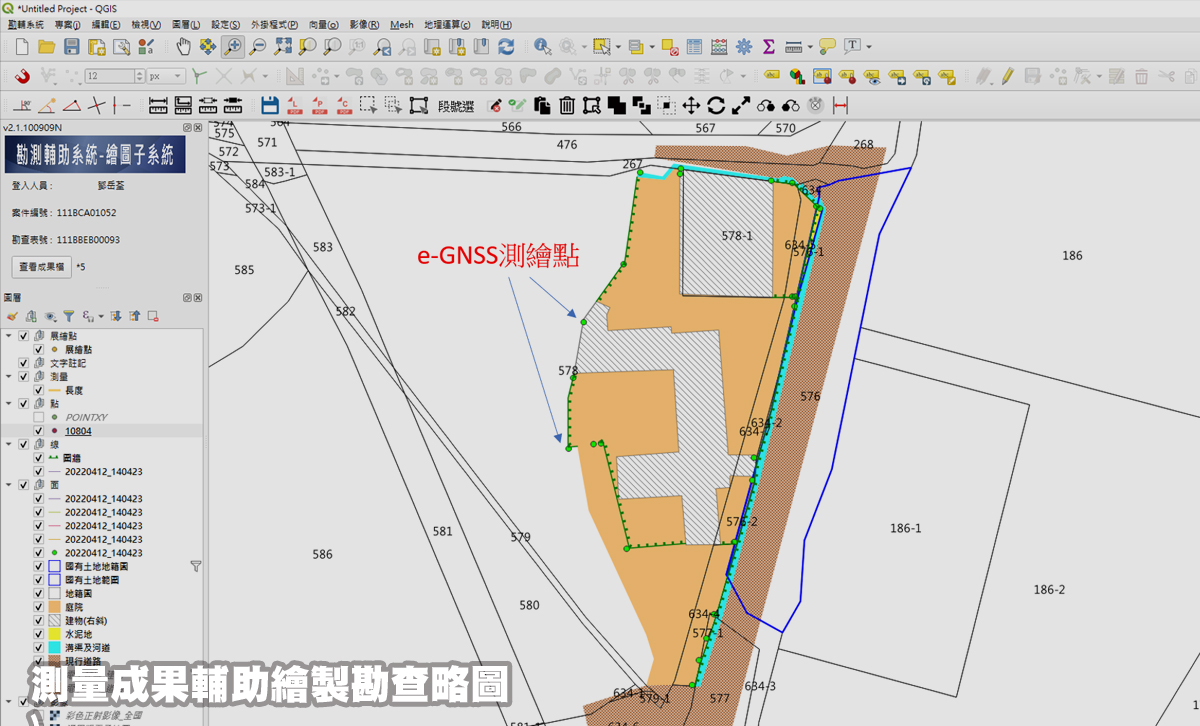Open the Mesh menu
The width and height of the screenshot is (1200, 726).
click(x=401, y=24)
